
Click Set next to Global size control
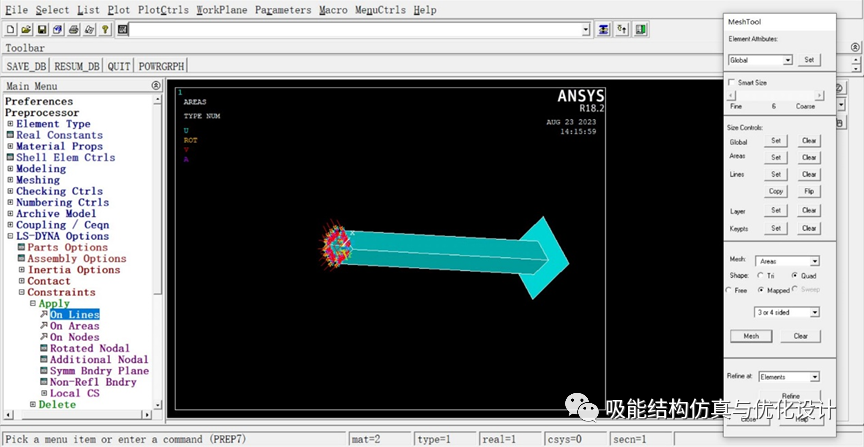[x=776, y=141]
